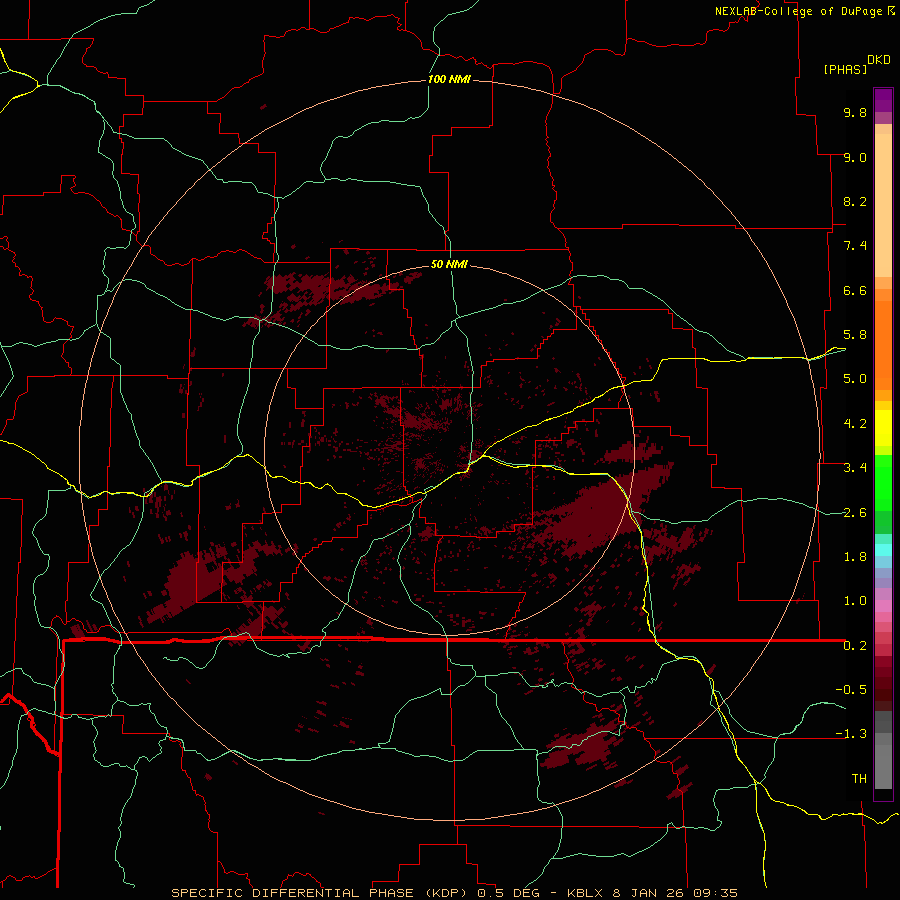Viewport: 900px width, 900px height.
Task: Click the -0.5 value on the color scale
Action: 851,690
